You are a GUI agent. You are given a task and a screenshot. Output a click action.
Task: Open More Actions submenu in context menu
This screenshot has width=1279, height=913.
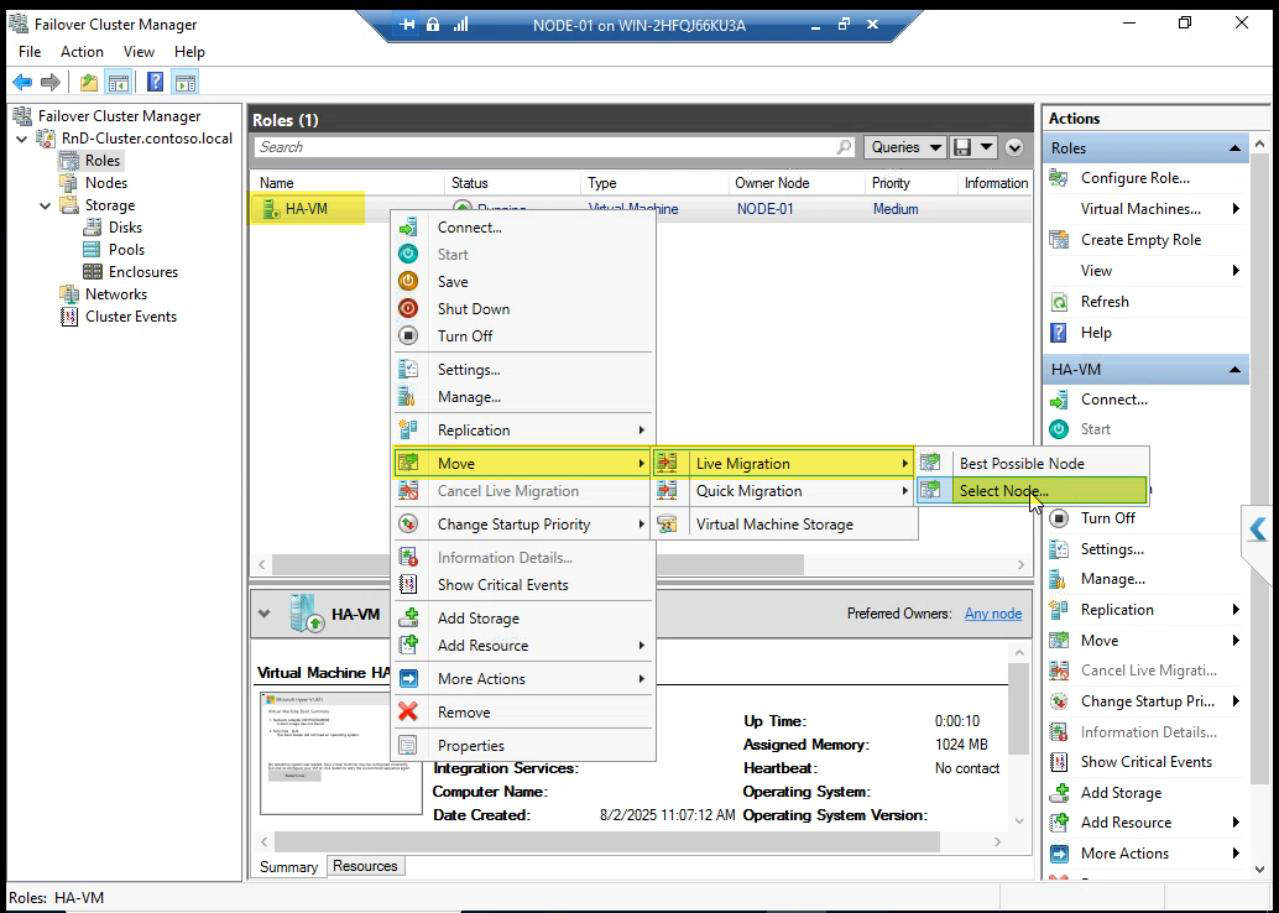[x=522, y=678]
